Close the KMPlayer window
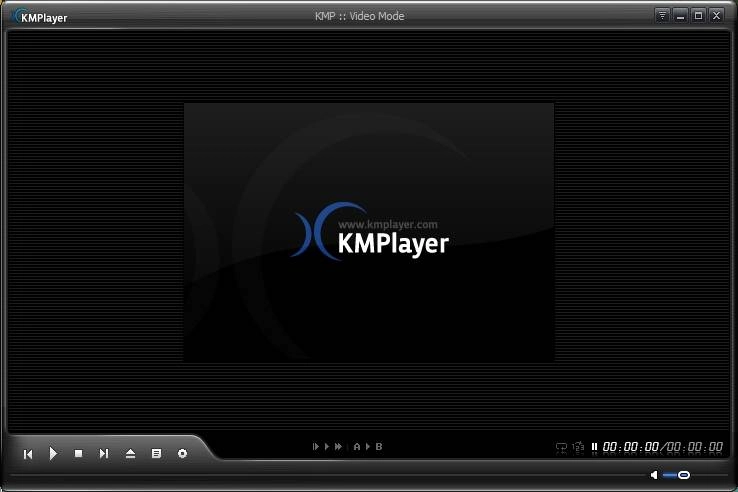The width and height of the screenshot is (738, 492). pyautogui.click(x=716, y=16)
